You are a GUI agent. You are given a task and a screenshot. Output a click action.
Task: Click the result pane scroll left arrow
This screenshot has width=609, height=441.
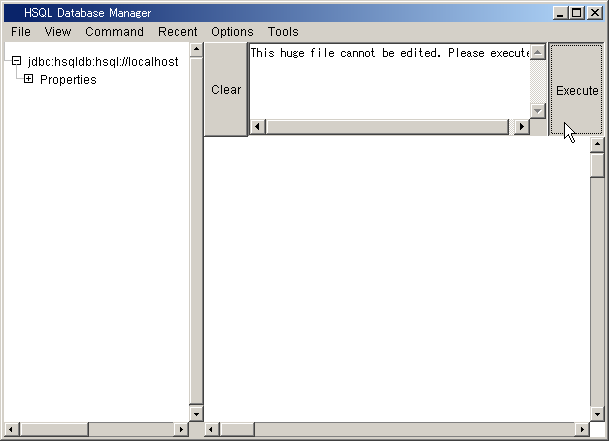pyautogui.click(x=211, y=429)
